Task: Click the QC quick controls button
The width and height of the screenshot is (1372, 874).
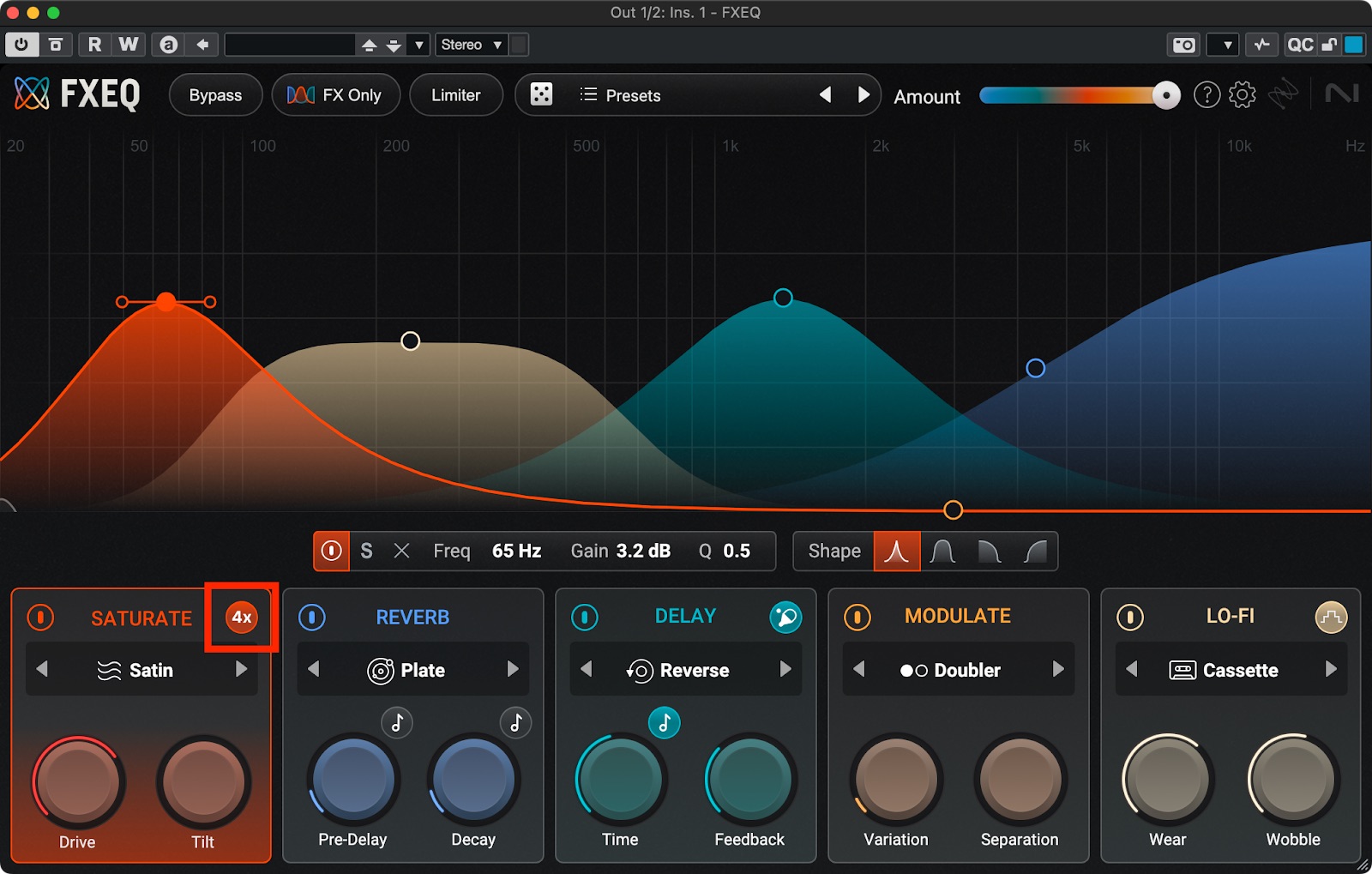Action: [x=1300, y=45]
